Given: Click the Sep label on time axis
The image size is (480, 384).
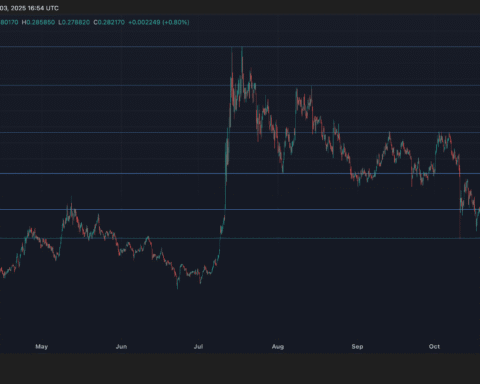Looking at the screenshot, I should (x=357, y=347).
